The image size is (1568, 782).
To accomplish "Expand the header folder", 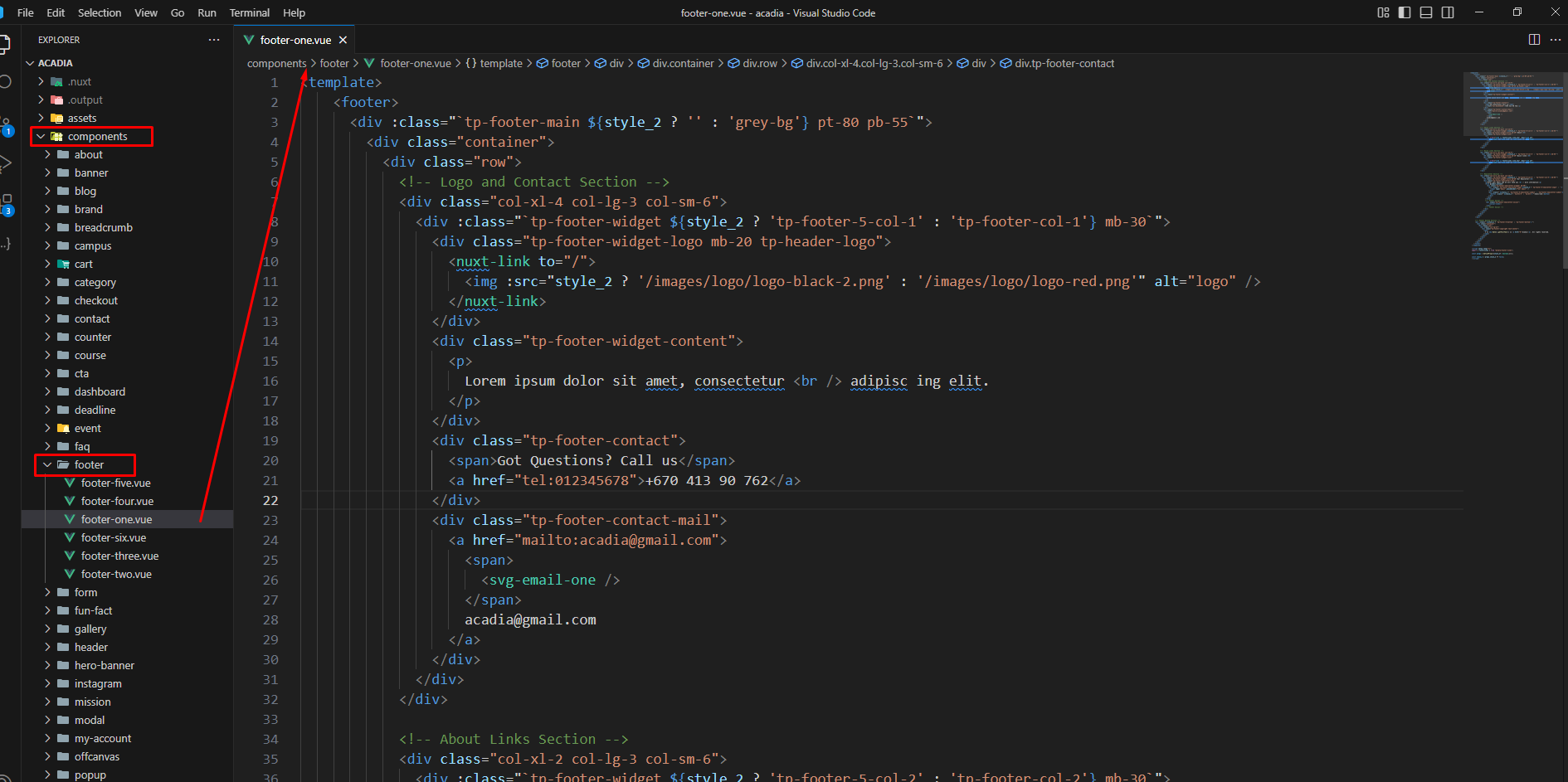I will 47,647.
